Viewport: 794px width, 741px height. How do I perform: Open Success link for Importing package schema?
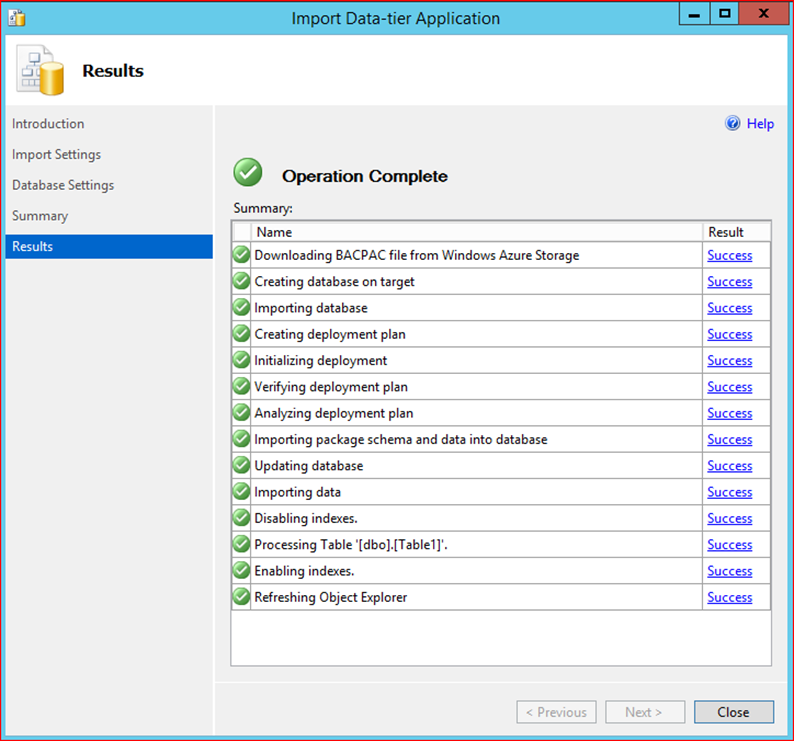(x=730, y=440)
